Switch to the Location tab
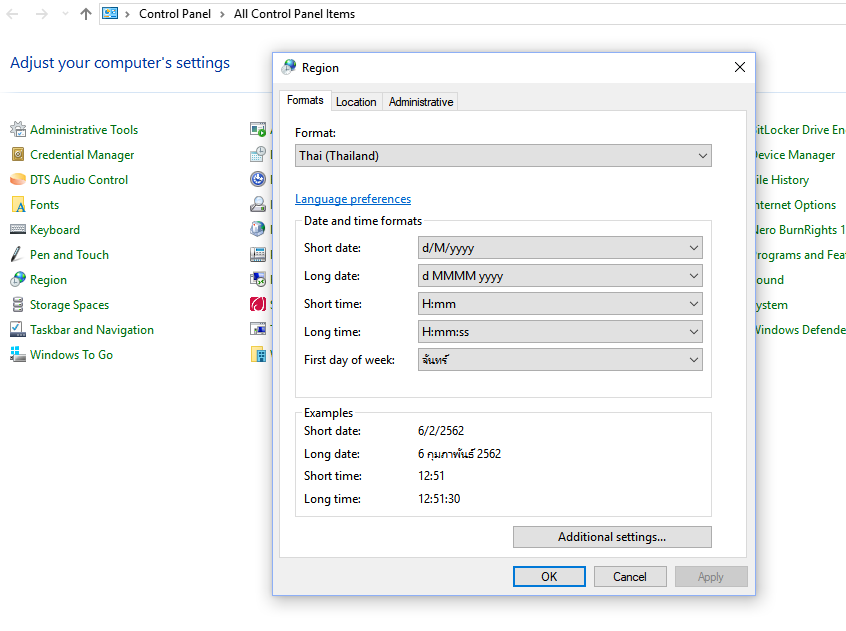 [356, 101]
